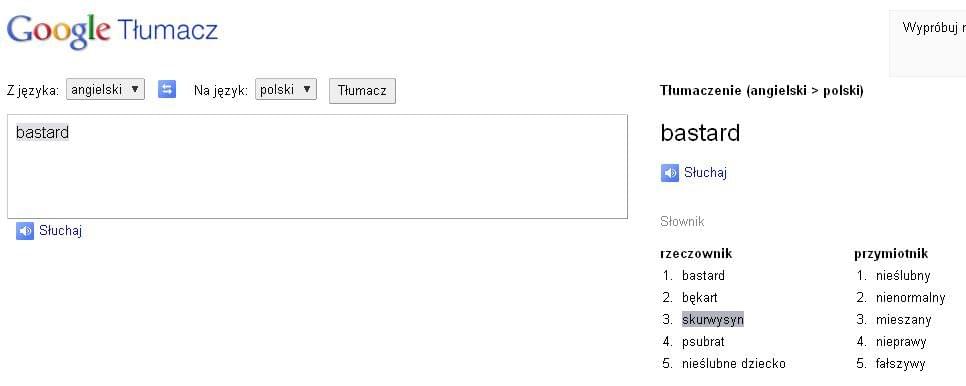Click 'Słuchaj' link beside translation result
Screen dimensions: 966x386
[x=705, y=172]
